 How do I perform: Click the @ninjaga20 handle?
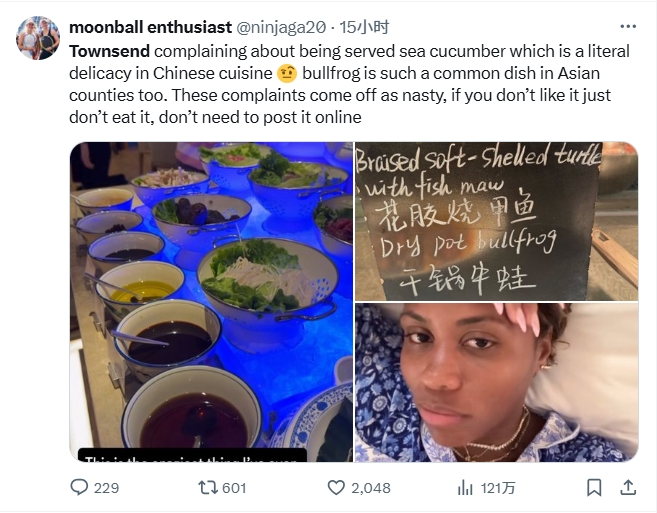pos(281,27)
